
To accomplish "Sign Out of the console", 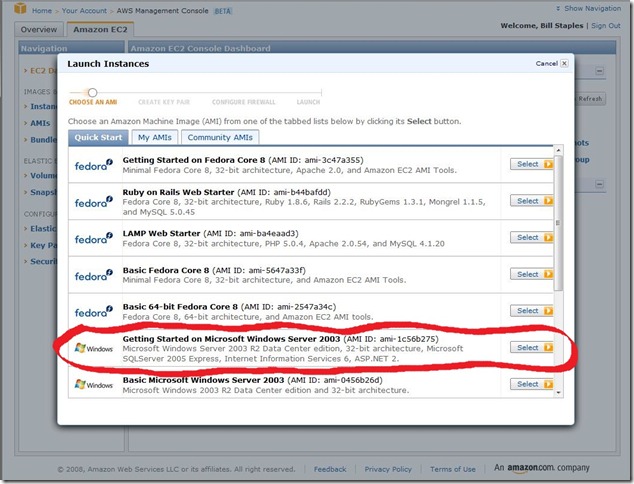I will (606, 25).
